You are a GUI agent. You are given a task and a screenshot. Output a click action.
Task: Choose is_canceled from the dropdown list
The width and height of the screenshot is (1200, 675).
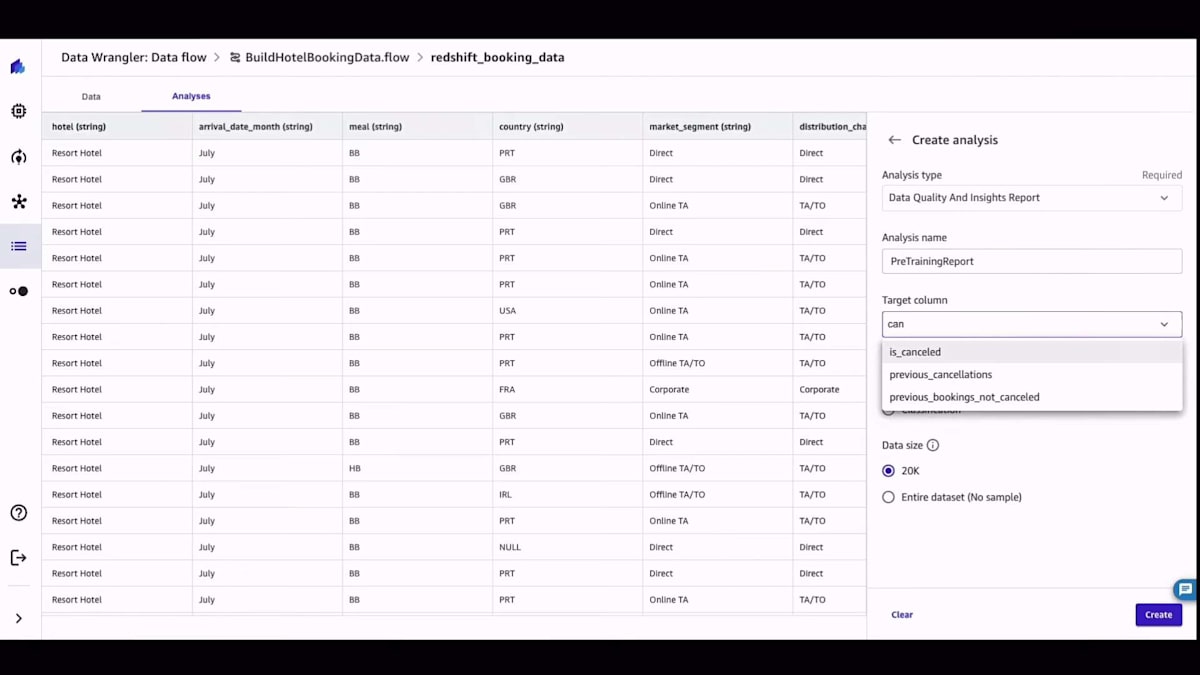click(1032, 352)
